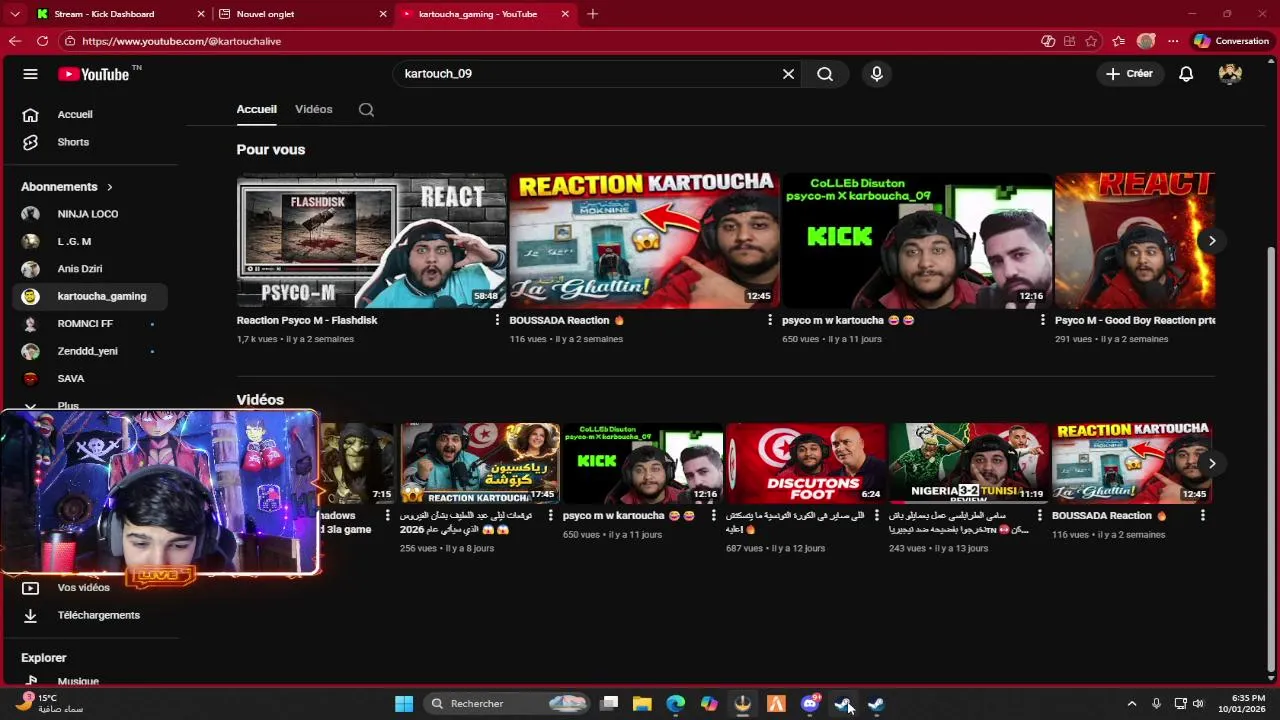Open Microsoft Edge taskbar icon

tap(676, 704)
